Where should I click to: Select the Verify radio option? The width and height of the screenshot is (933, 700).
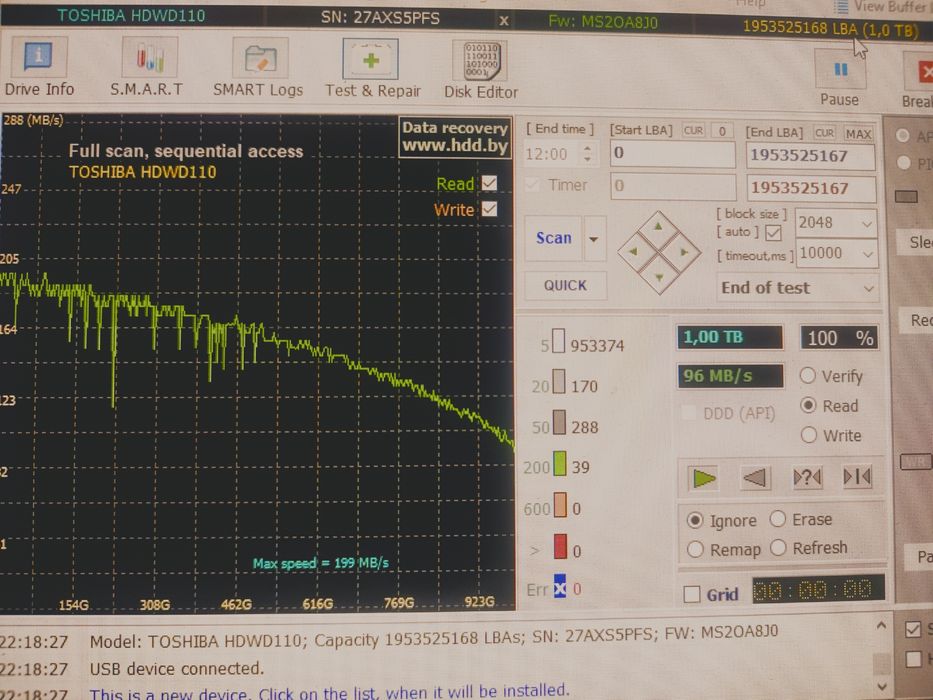point(807,375)
